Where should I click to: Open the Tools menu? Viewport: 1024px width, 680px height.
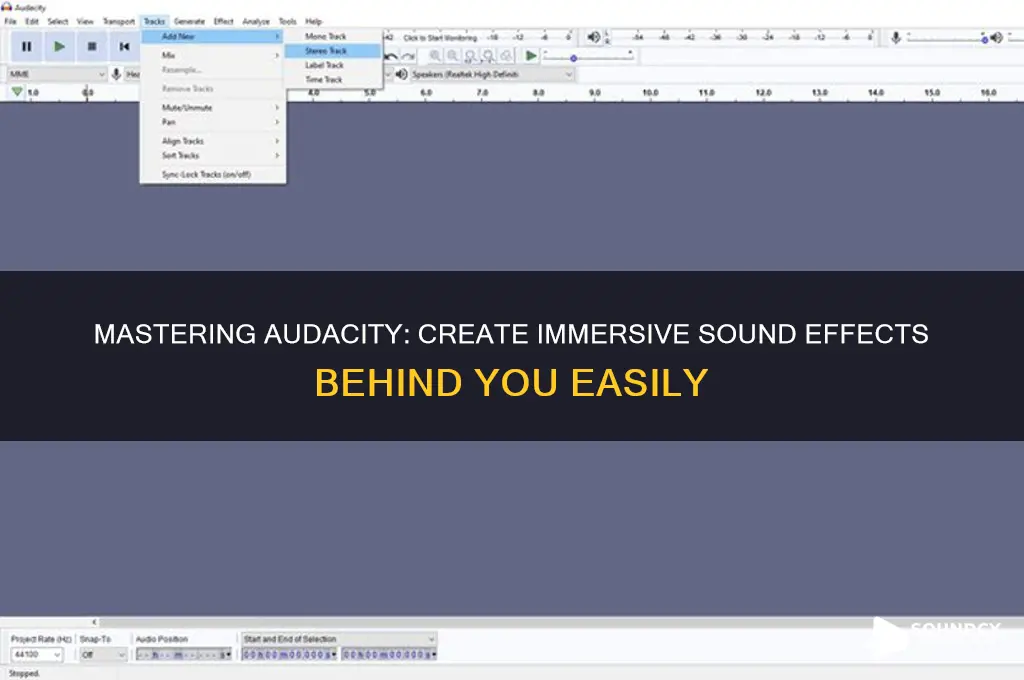[288, 22]
